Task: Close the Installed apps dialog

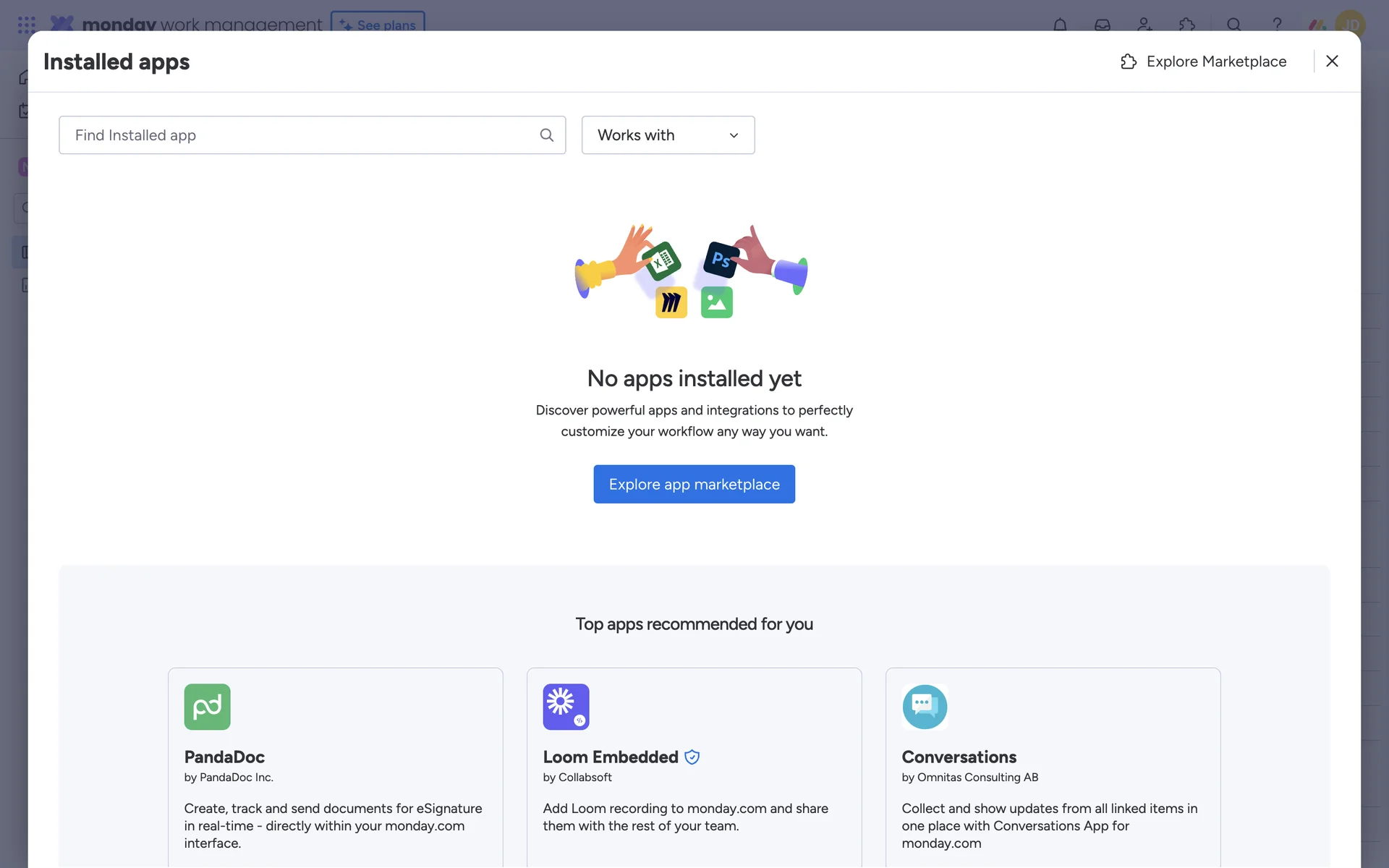Action: tap(1332, 61)
